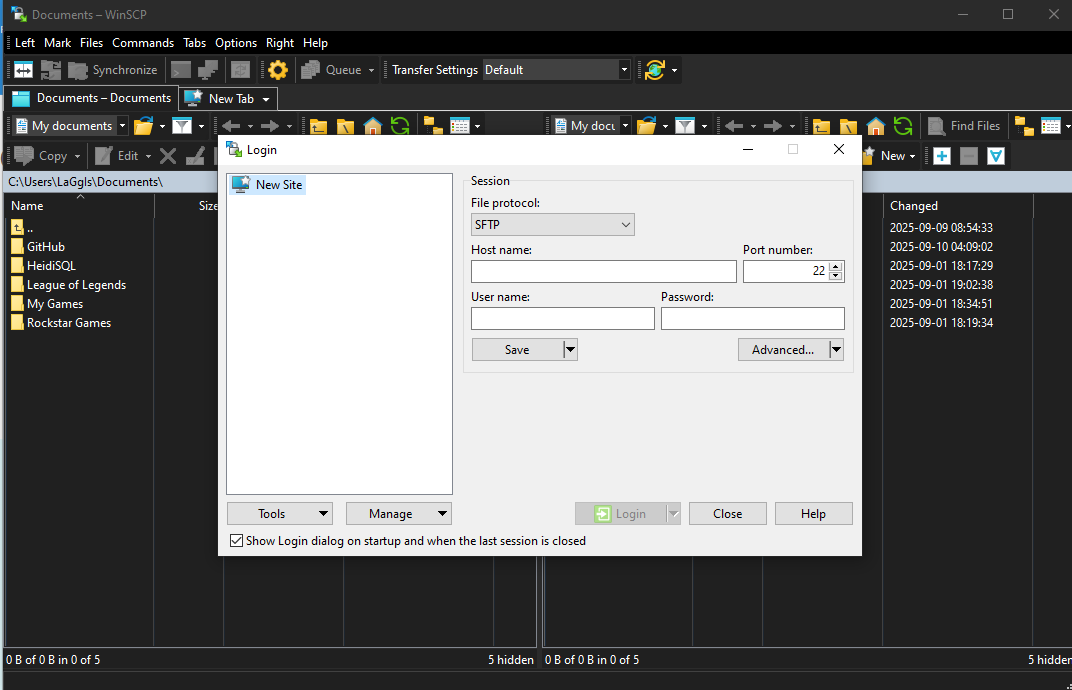Open the left panel My documents drive dropdown

point(122,126)
